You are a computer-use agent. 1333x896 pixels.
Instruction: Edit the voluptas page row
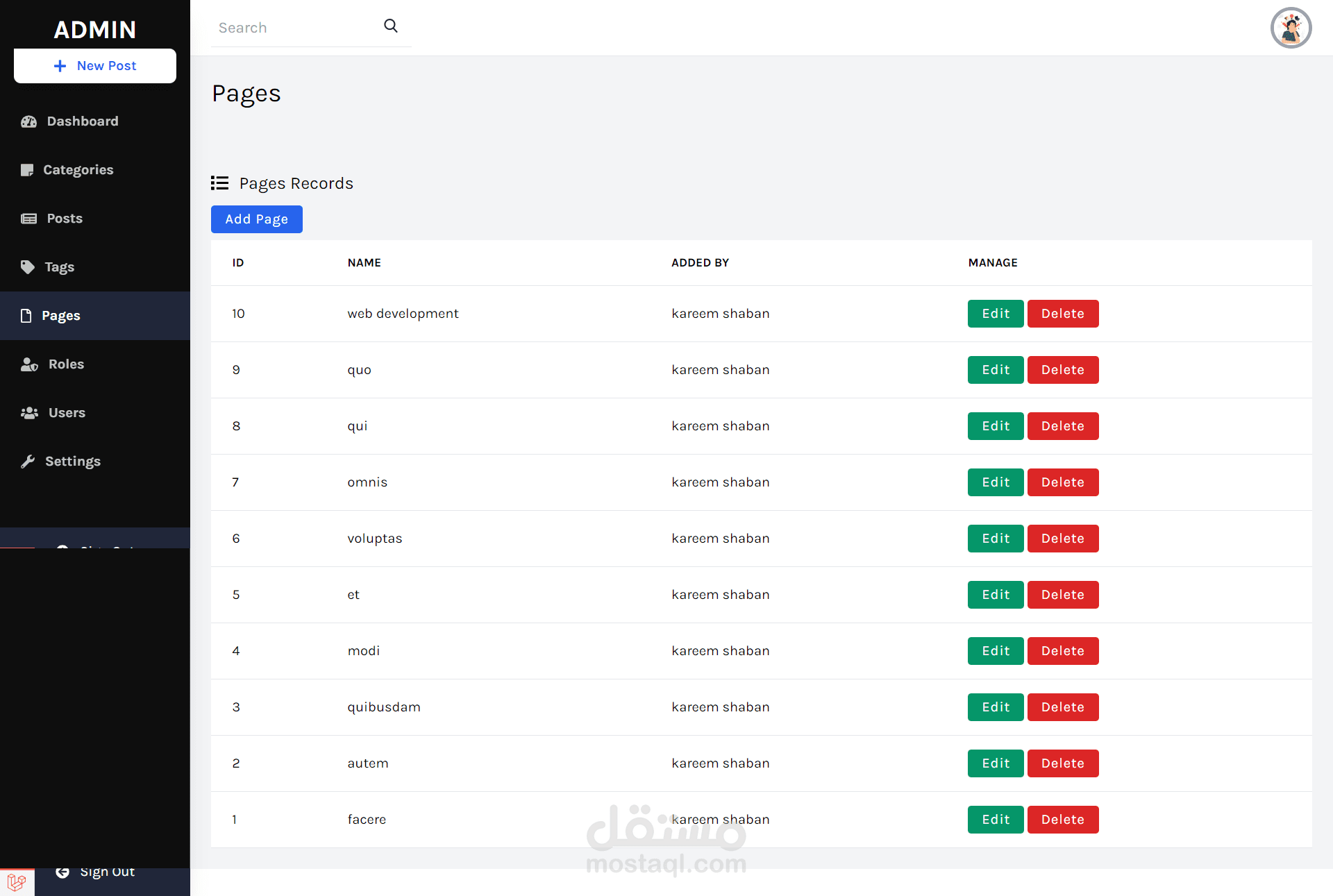(995, 539)
